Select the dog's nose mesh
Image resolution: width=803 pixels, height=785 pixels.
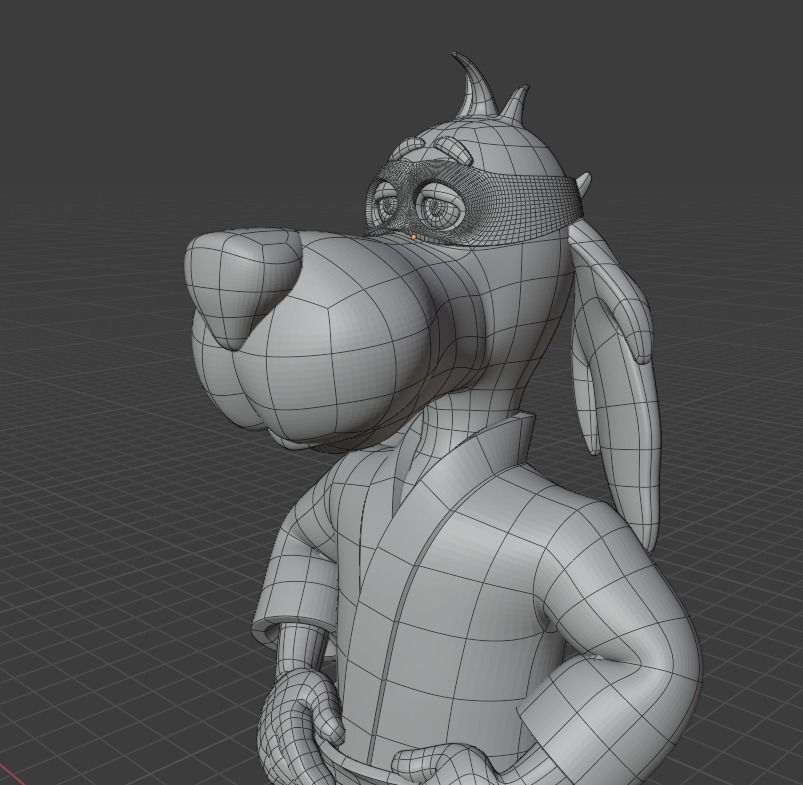243,287
